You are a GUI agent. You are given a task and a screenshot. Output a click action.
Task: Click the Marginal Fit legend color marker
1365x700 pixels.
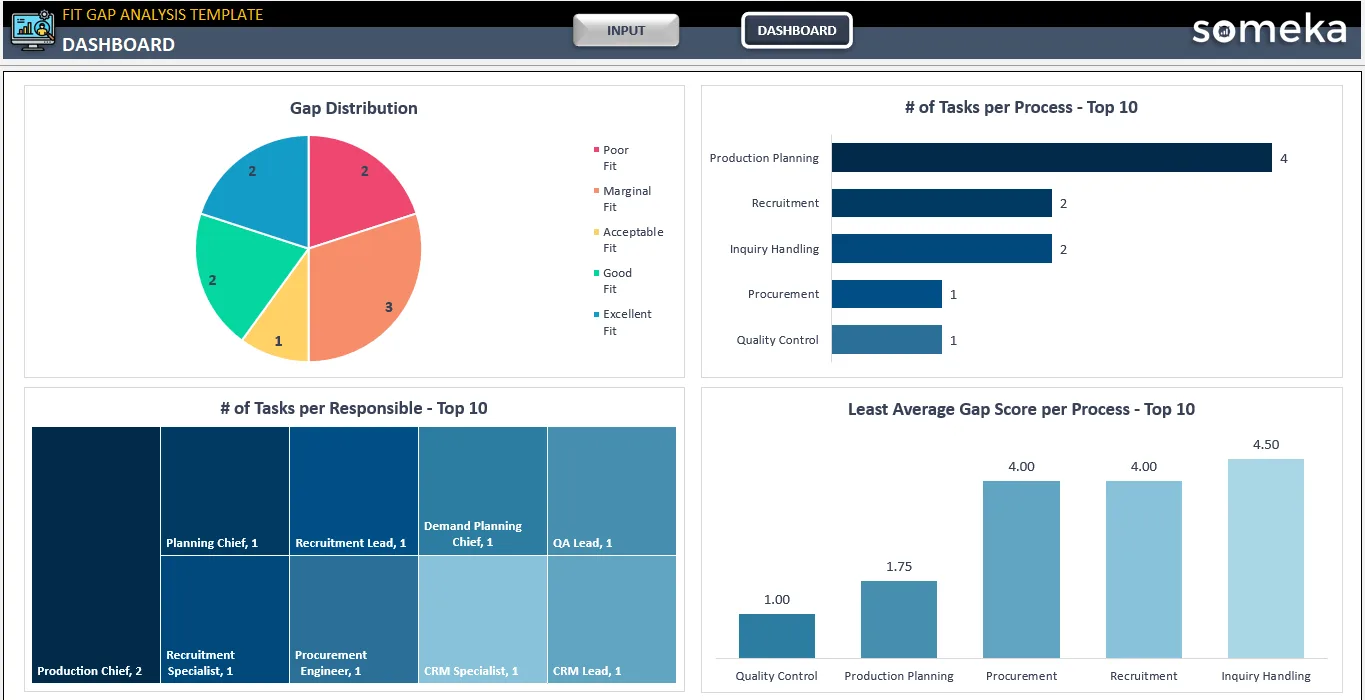tap(596, 191)
